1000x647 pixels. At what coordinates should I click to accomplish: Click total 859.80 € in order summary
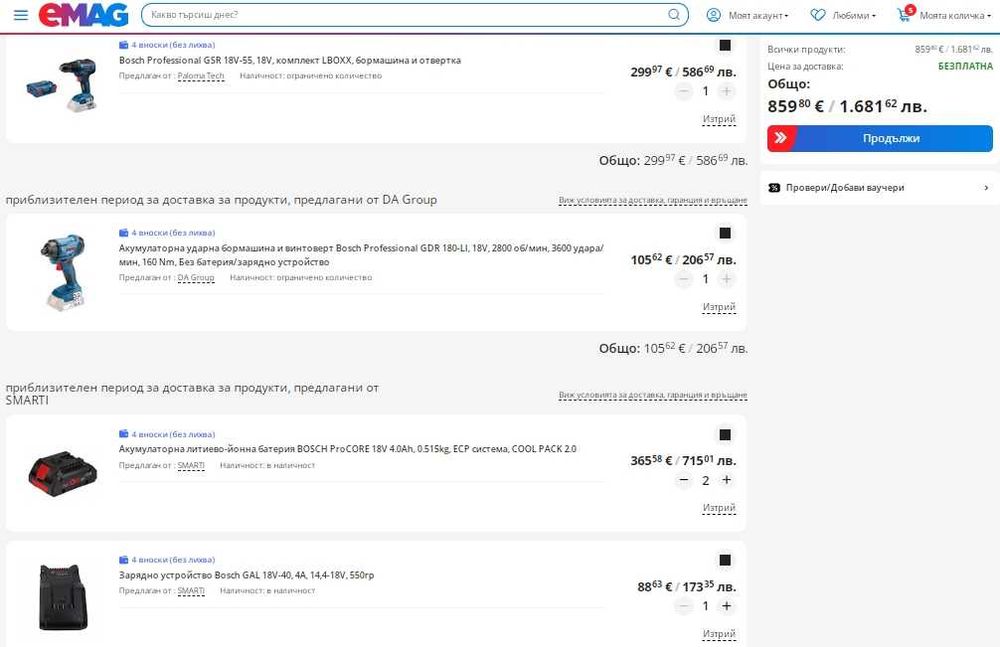tap(796, 106)
